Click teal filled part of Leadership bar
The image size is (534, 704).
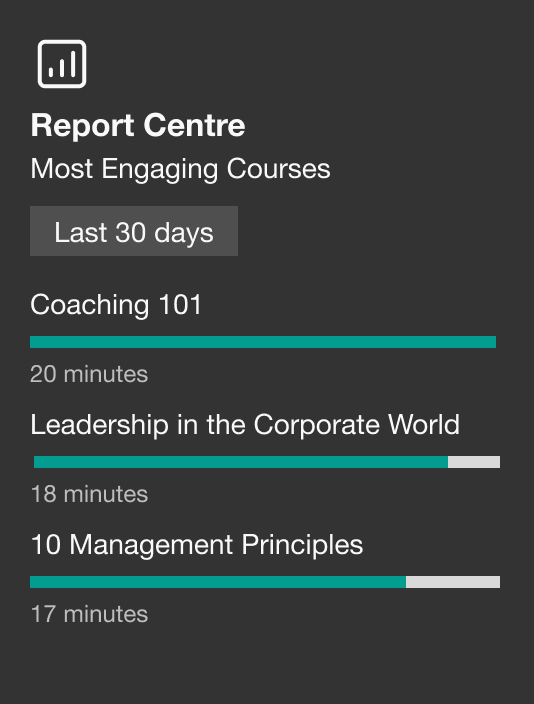[241, 462]
